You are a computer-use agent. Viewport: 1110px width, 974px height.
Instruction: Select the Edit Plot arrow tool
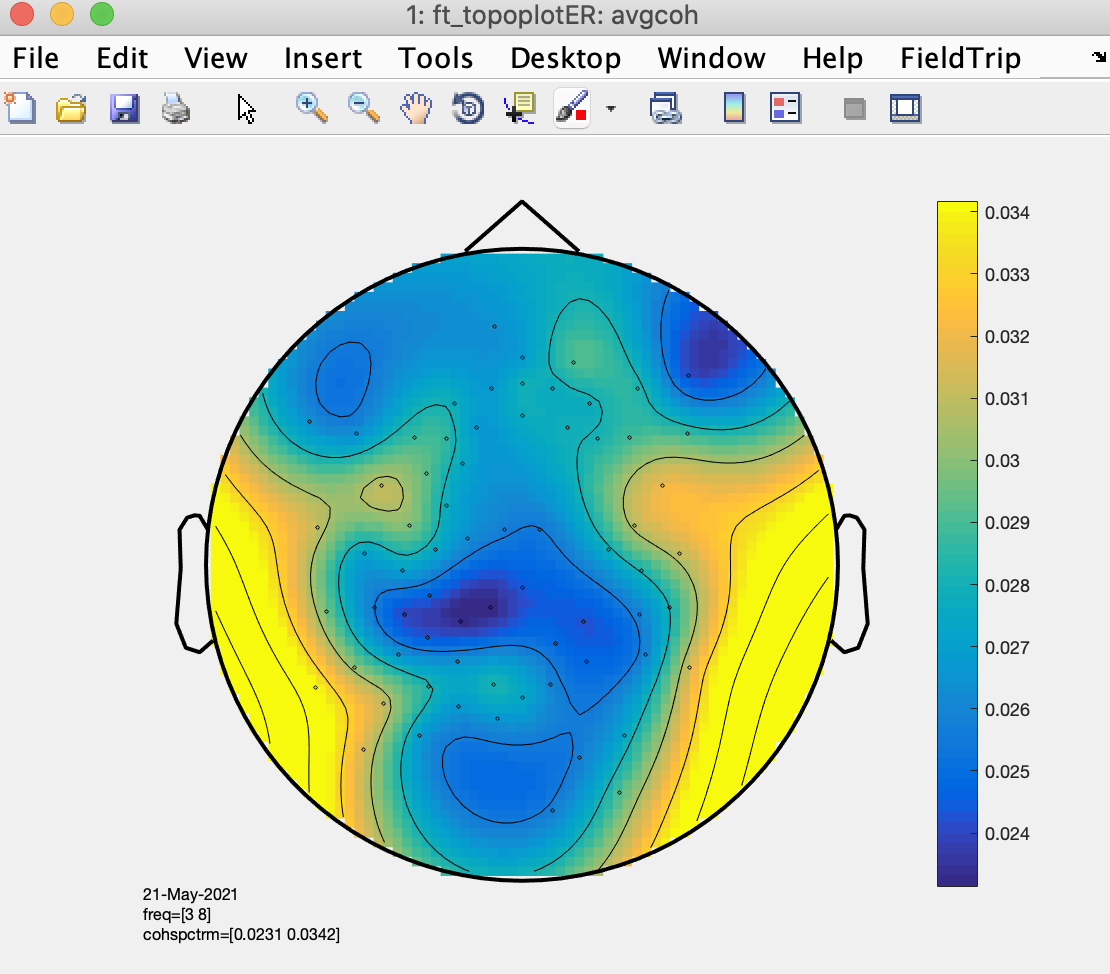tap(246, 108)
